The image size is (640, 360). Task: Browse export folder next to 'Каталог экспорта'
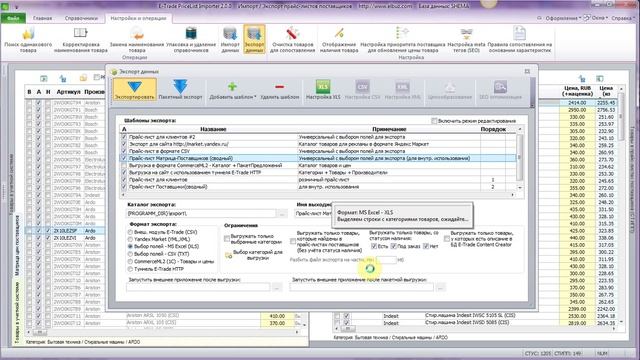[281, 213]
